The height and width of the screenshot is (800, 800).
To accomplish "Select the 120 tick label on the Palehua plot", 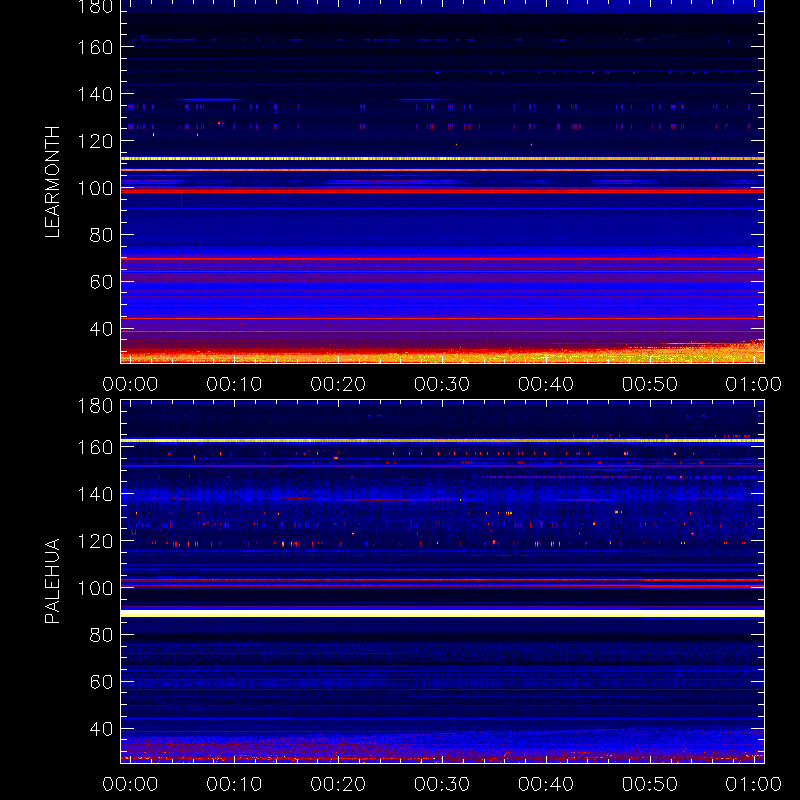I will pyautogui.click(x=95, y=541).
